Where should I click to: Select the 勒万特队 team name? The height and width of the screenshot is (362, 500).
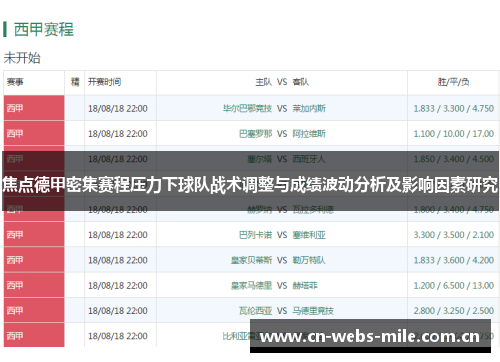tap(309, 260)
